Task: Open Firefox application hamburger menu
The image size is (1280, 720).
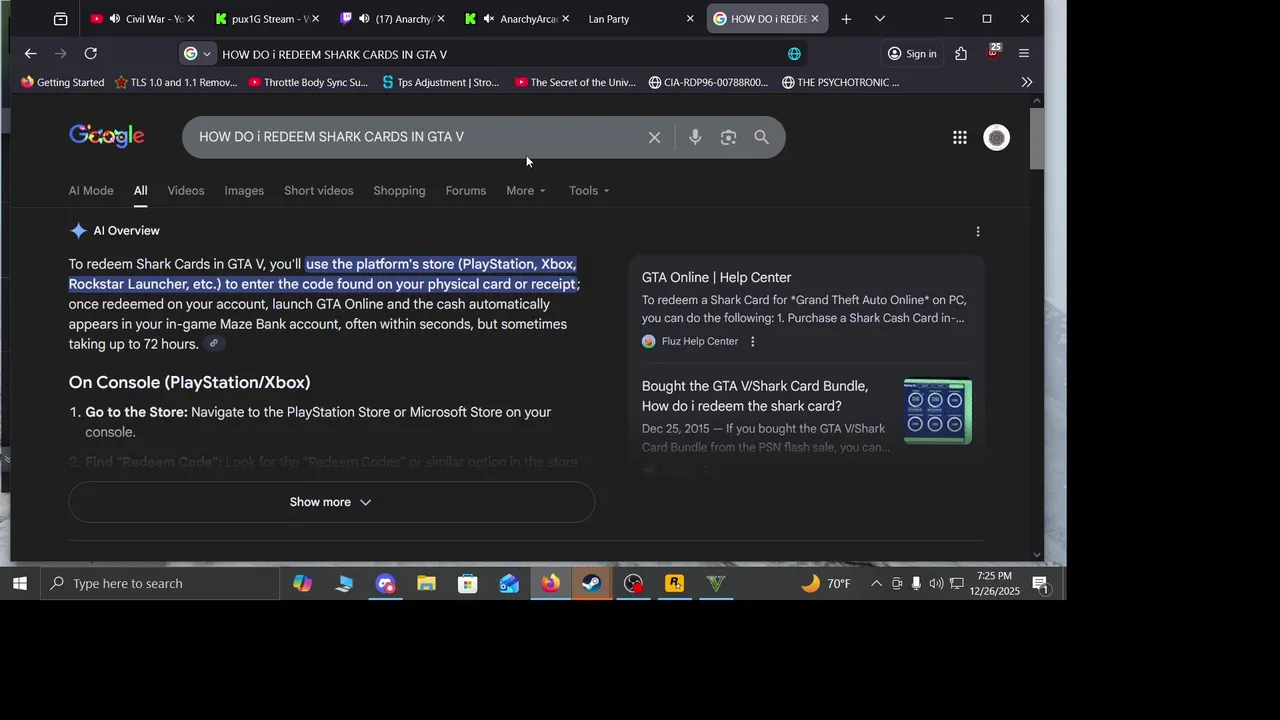Action: [x=1024, y=54]
